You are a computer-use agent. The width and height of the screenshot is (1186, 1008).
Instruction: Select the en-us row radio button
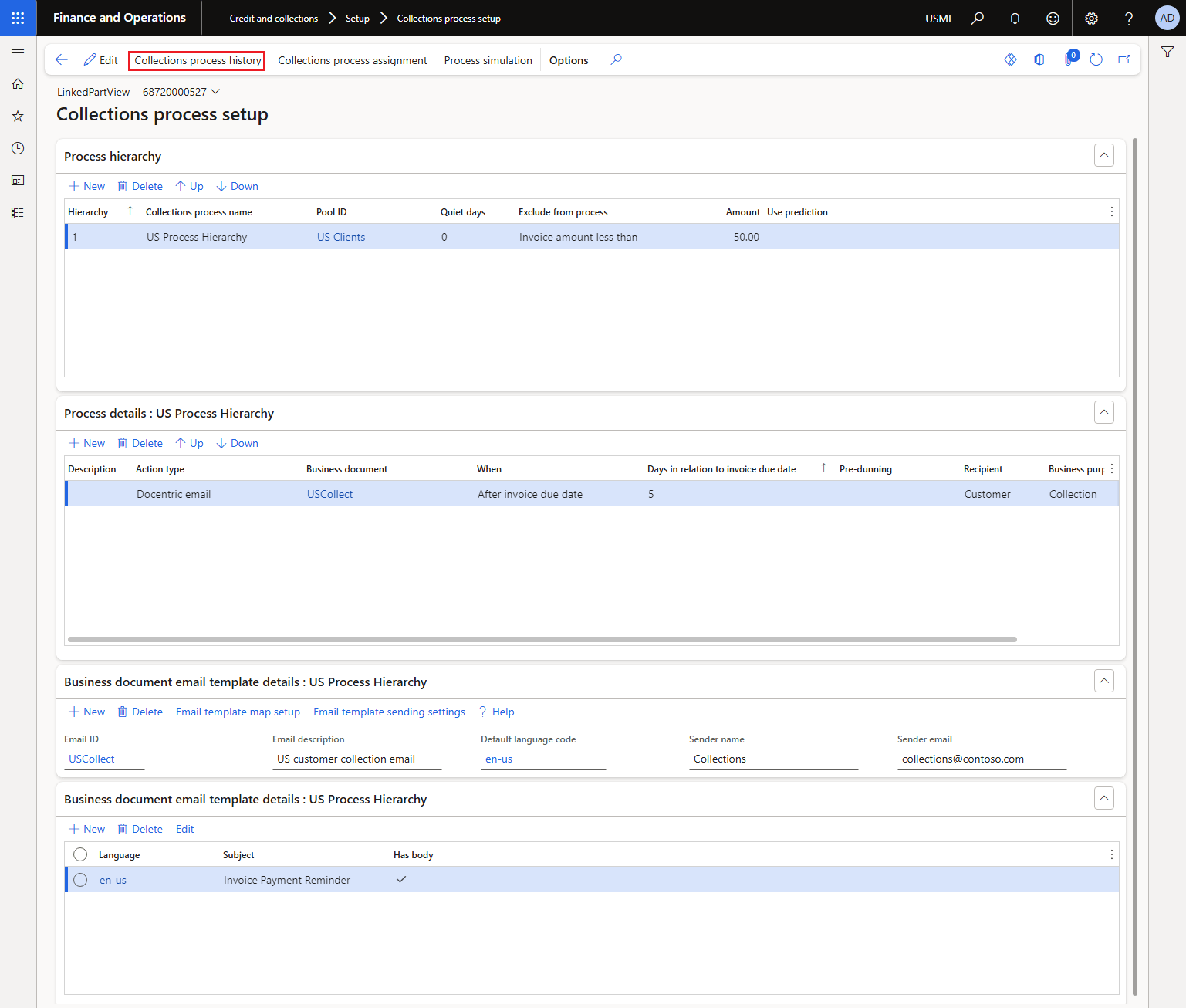[x=80, y=880]
